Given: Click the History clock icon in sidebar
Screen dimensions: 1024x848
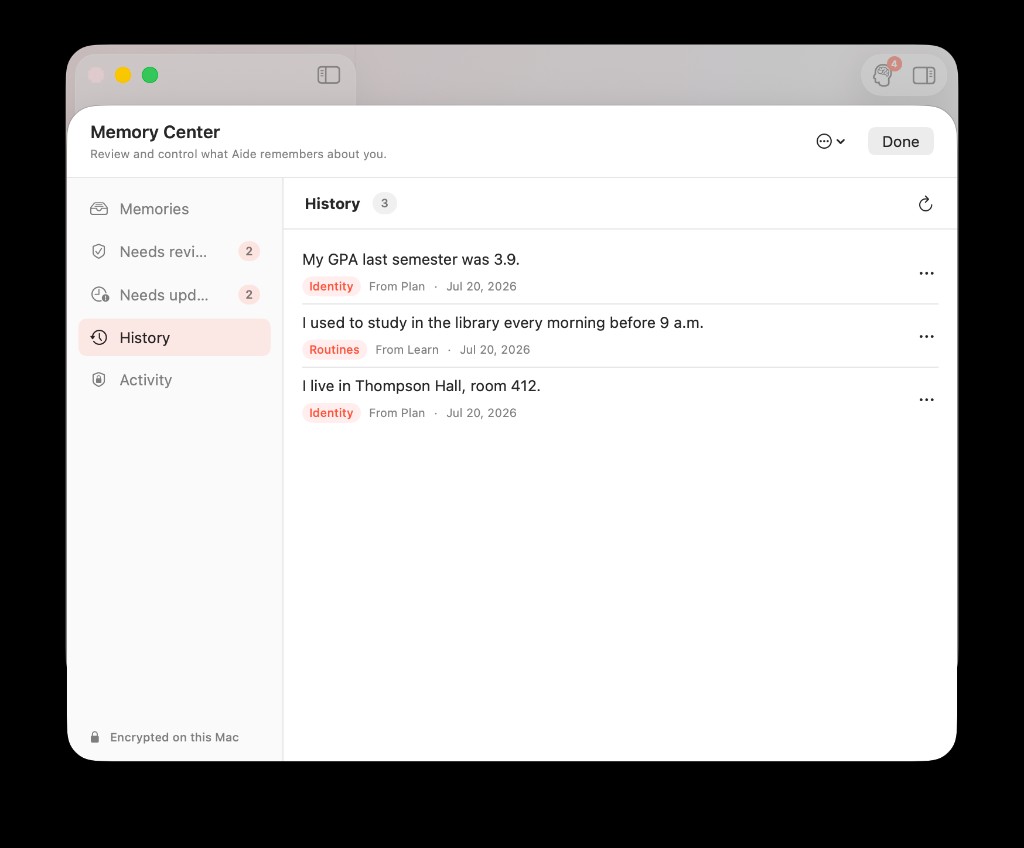Looking at the screenshot, I should (99, 338).
